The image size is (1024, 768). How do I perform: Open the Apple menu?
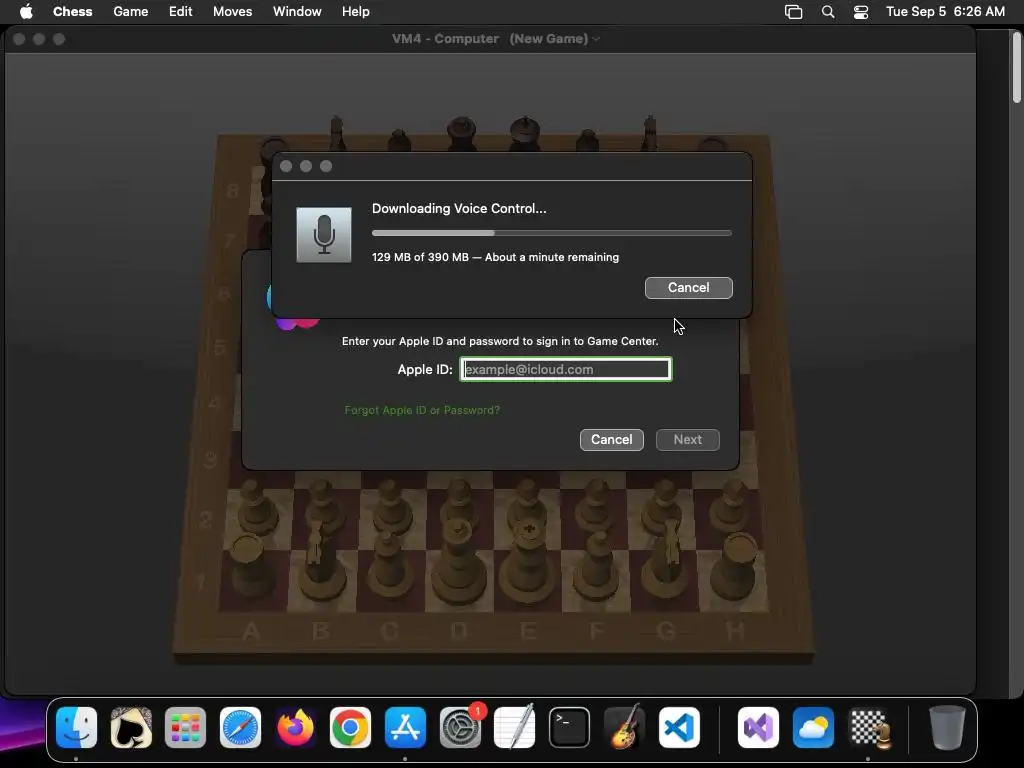[26, 11]
